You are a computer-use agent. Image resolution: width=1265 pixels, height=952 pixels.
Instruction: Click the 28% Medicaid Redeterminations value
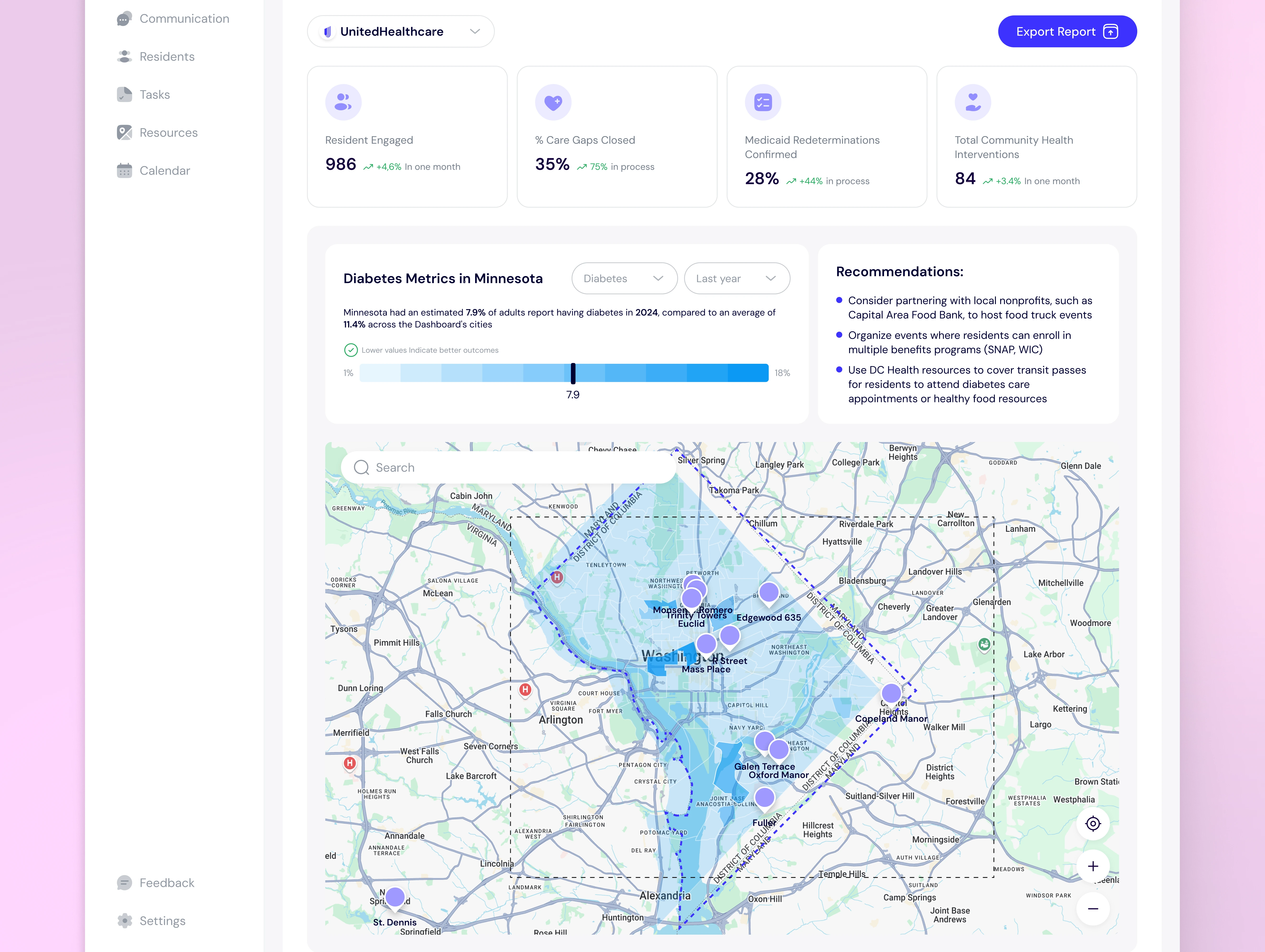tap(762, 179)
